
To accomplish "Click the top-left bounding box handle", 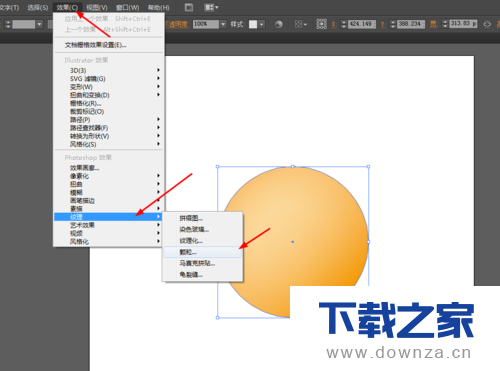I will (218, 166).
